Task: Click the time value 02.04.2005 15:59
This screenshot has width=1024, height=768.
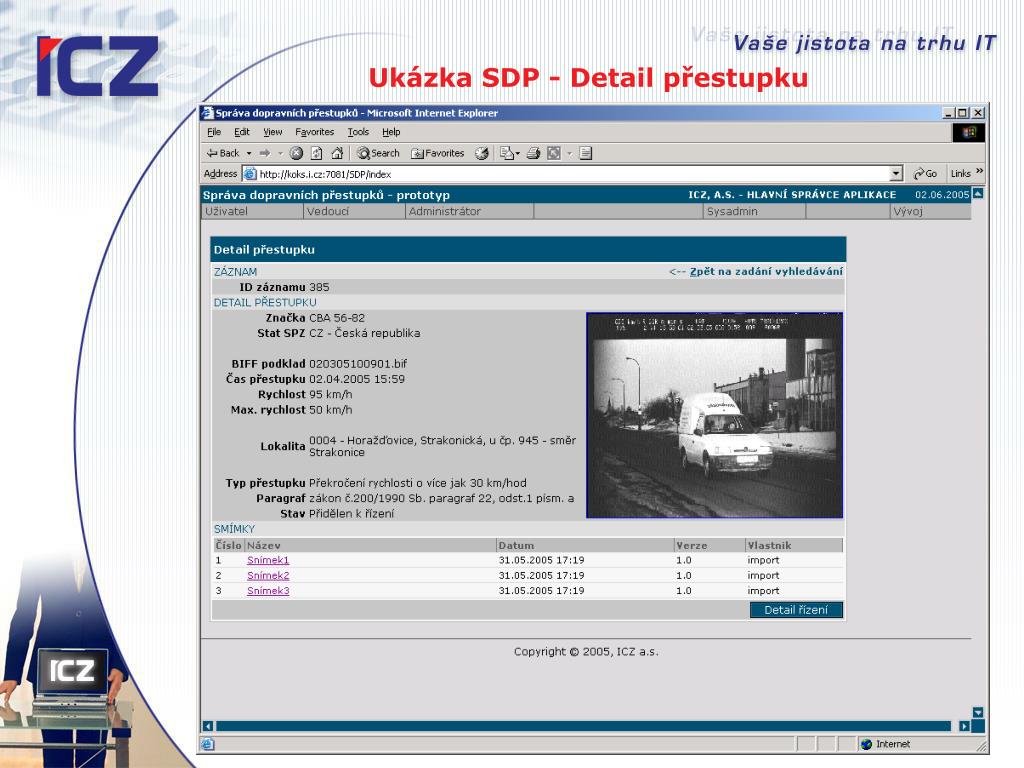Action: pos(357,379)
